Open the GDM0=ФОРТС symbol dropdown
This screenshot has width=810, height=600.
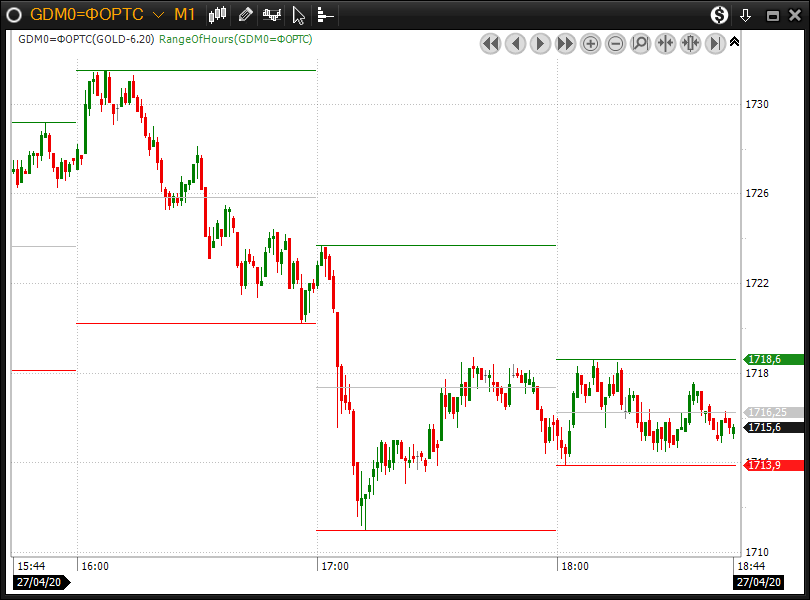point(158,14)
